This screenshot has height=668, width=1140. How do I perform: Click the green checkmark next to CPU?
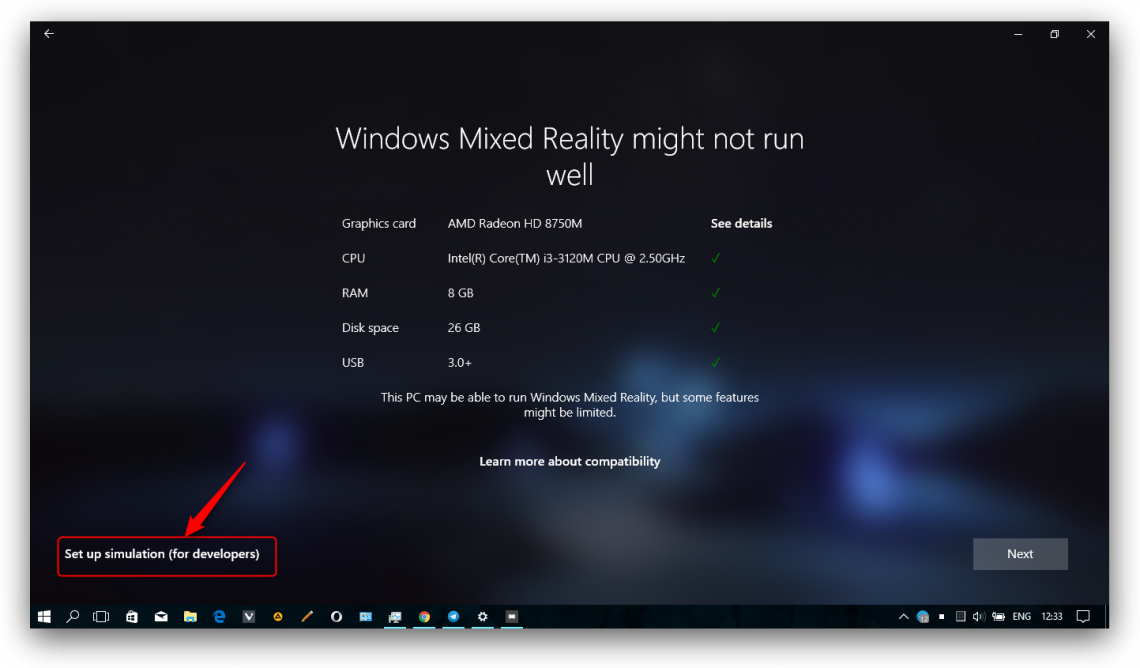coord(715,258)
